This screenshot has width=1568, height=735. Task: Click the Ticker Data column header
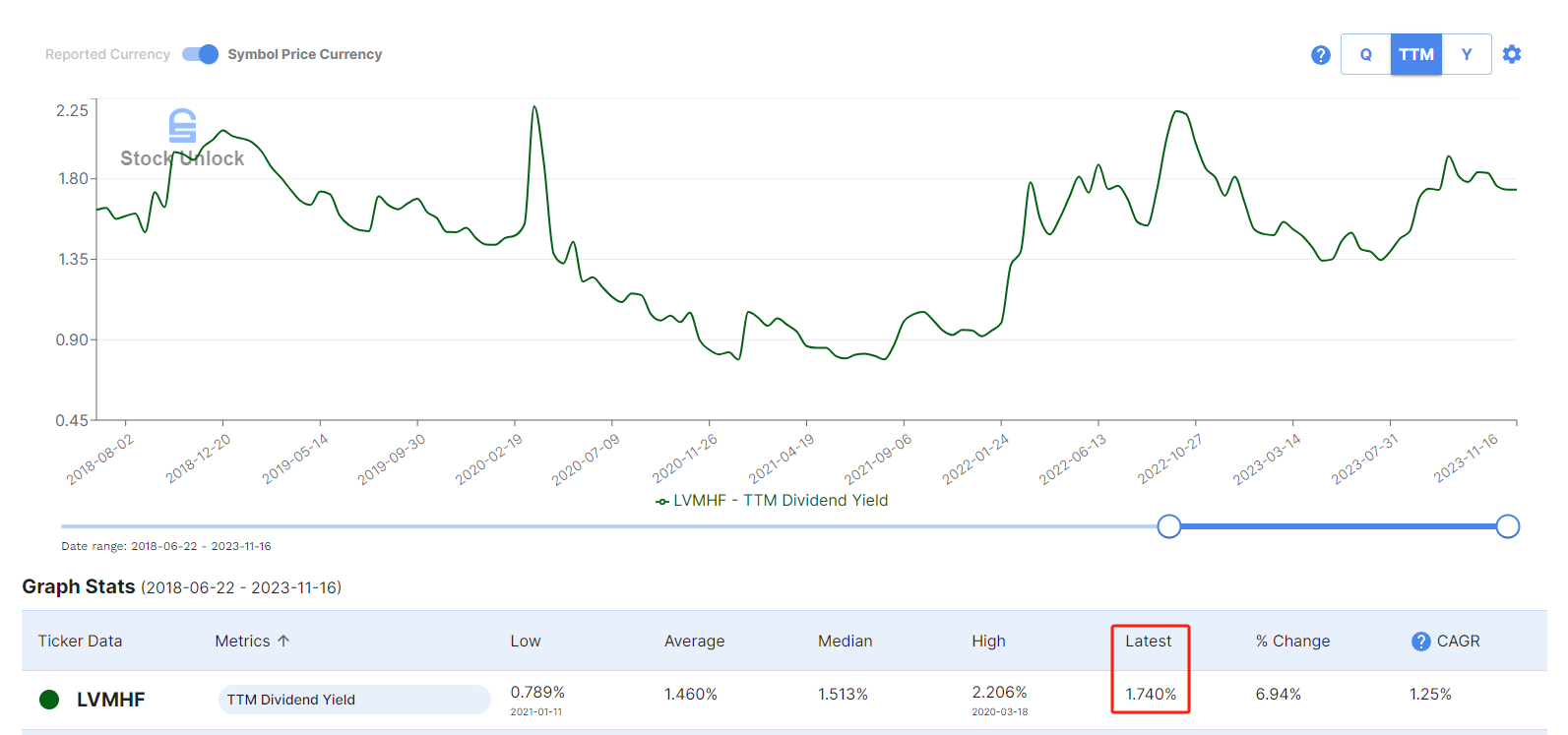[x=80, y=642]
